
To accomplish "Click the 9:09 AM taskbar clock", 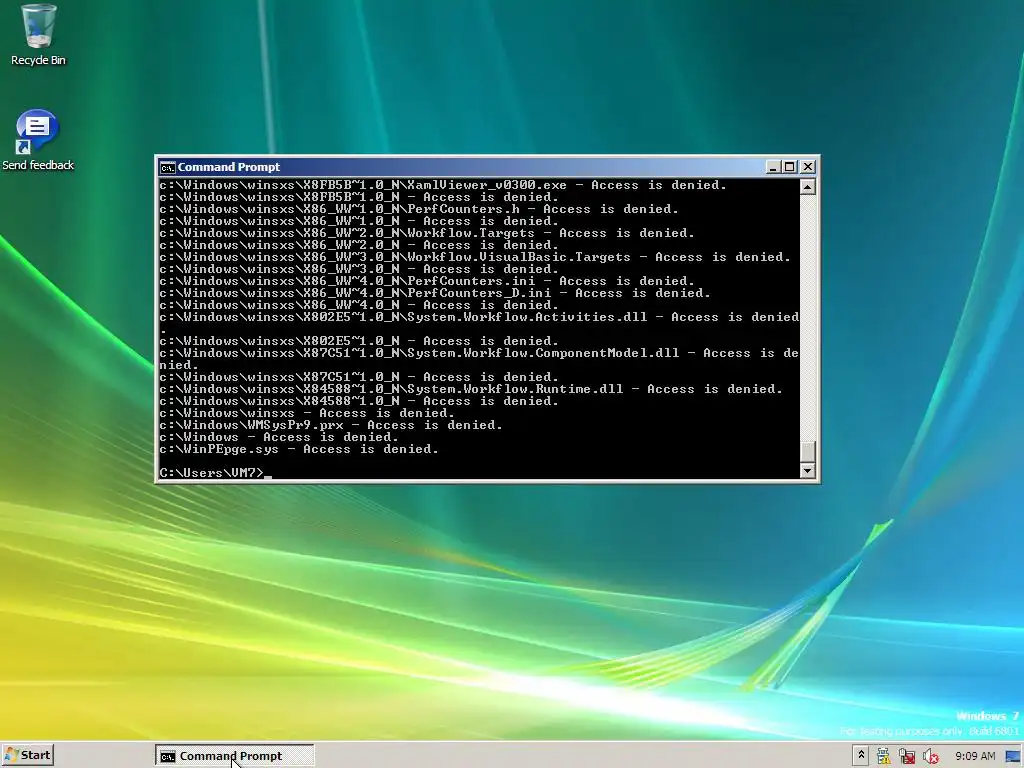I will (975, 756).
